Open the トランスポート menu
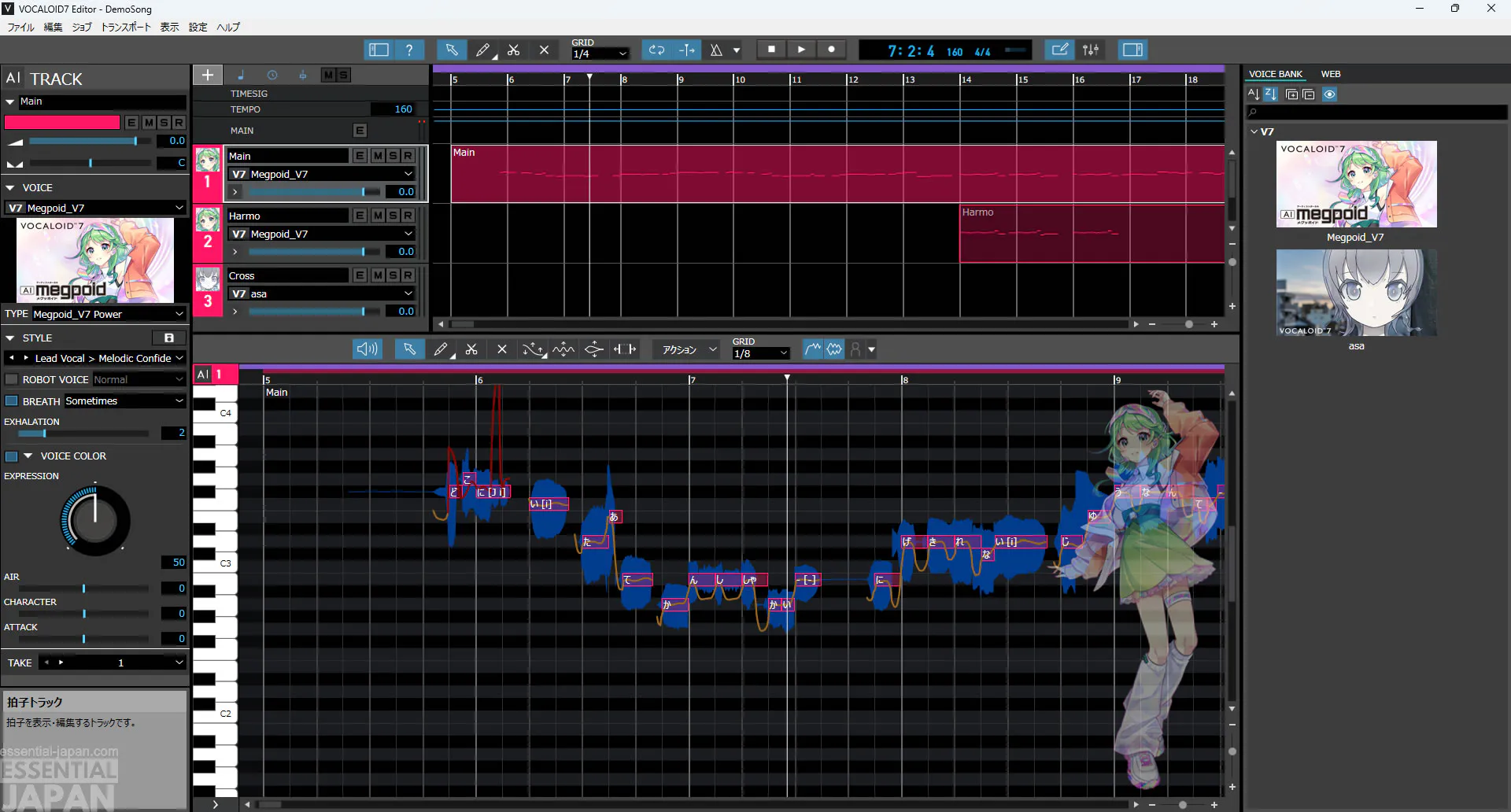Image resolution: width=1511 pixels, height=812 pixels. tap(126, 27)
